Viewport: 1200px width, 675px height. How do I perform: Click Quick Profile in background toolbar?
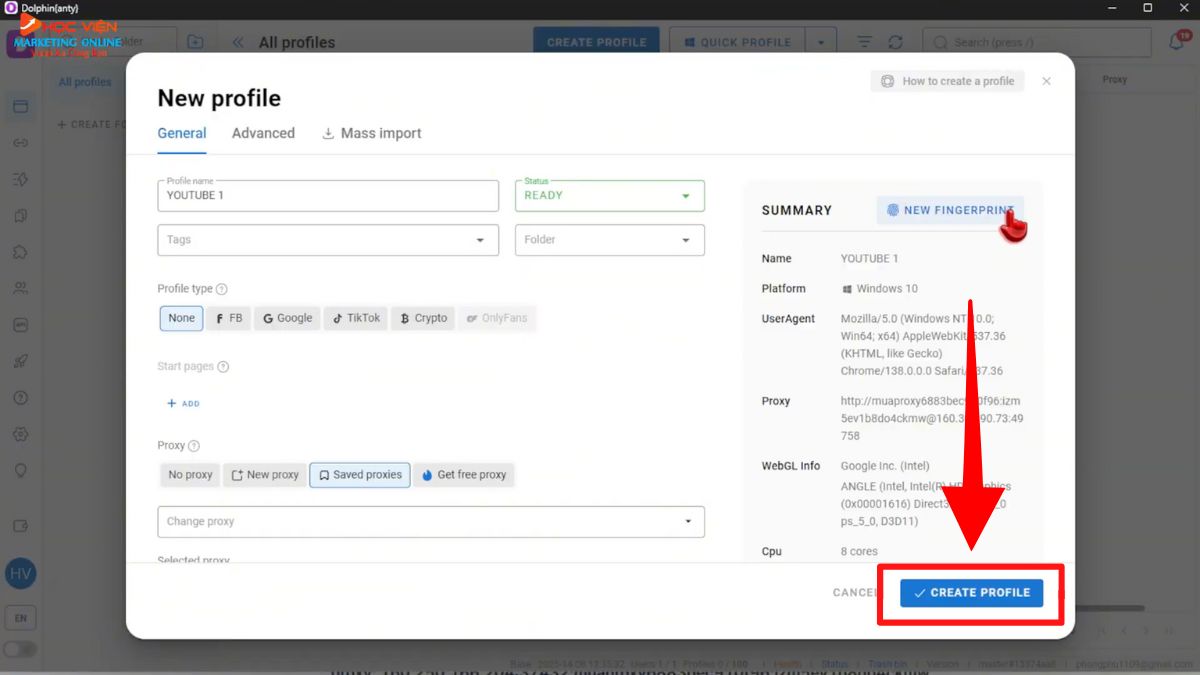tap(737, 43)
